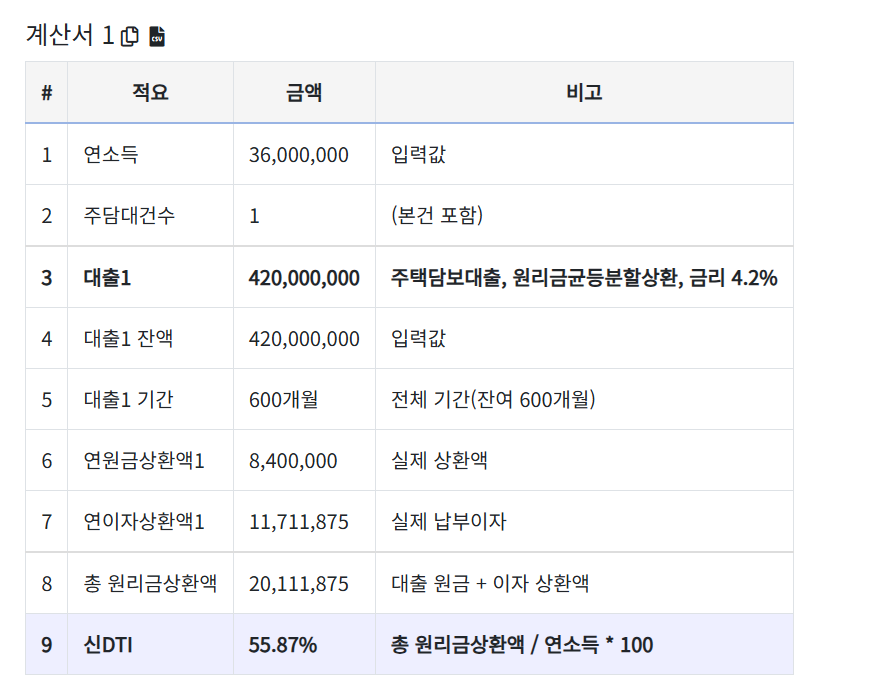Select the 주담대건수 row label
The image size is (883, 698).
click(x=129, y=216)
